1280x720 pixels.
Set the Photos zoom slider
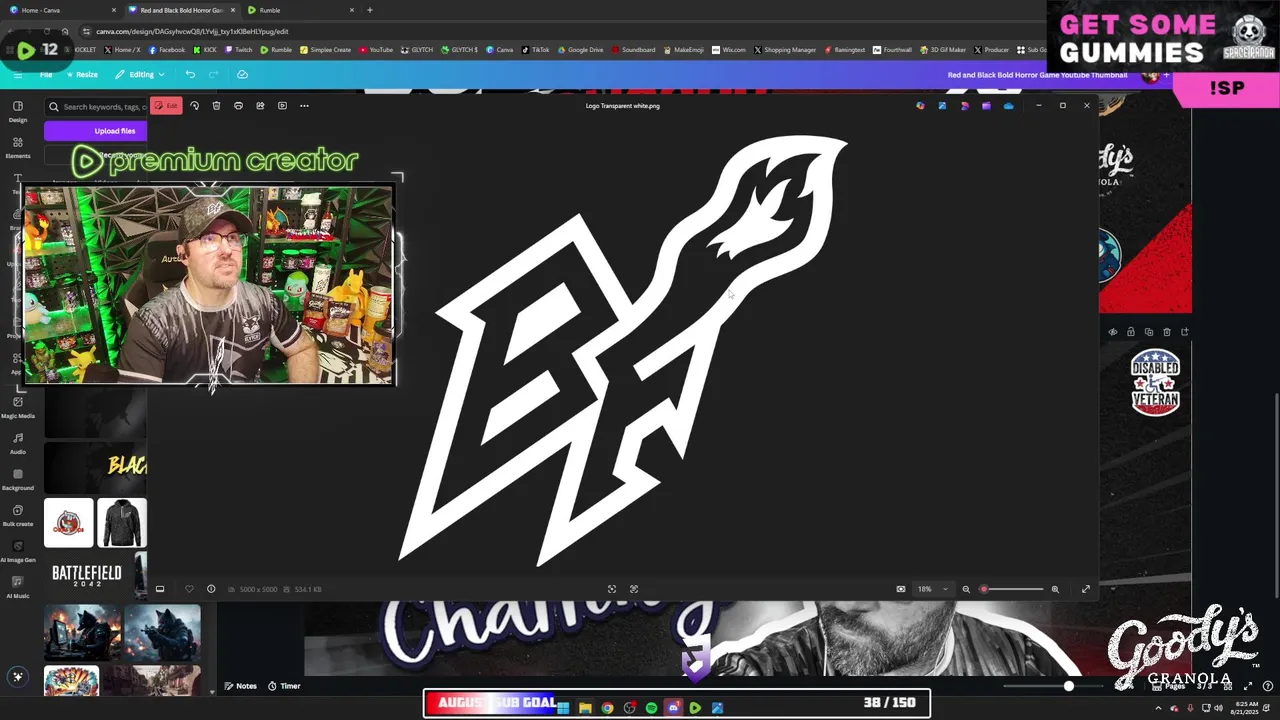coord(1011,589)
